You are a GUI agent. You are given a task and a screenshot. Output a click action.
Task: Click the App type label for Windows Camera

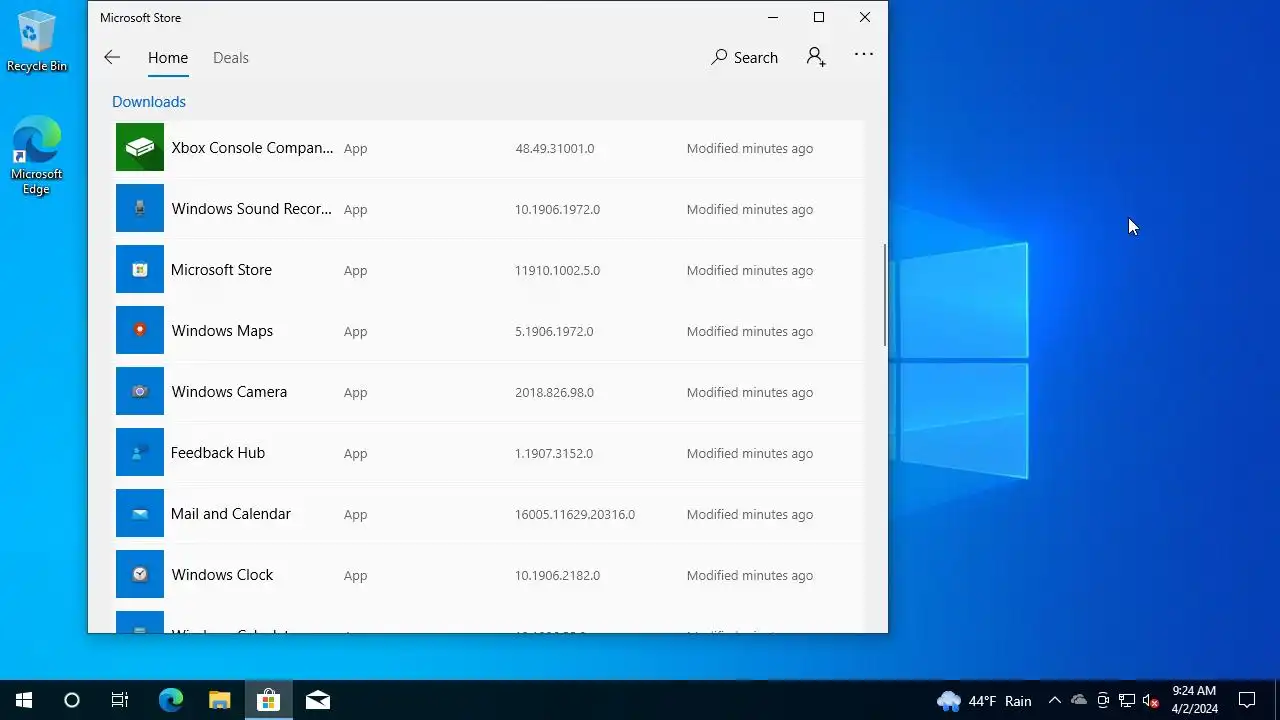[x=356, y=393]
